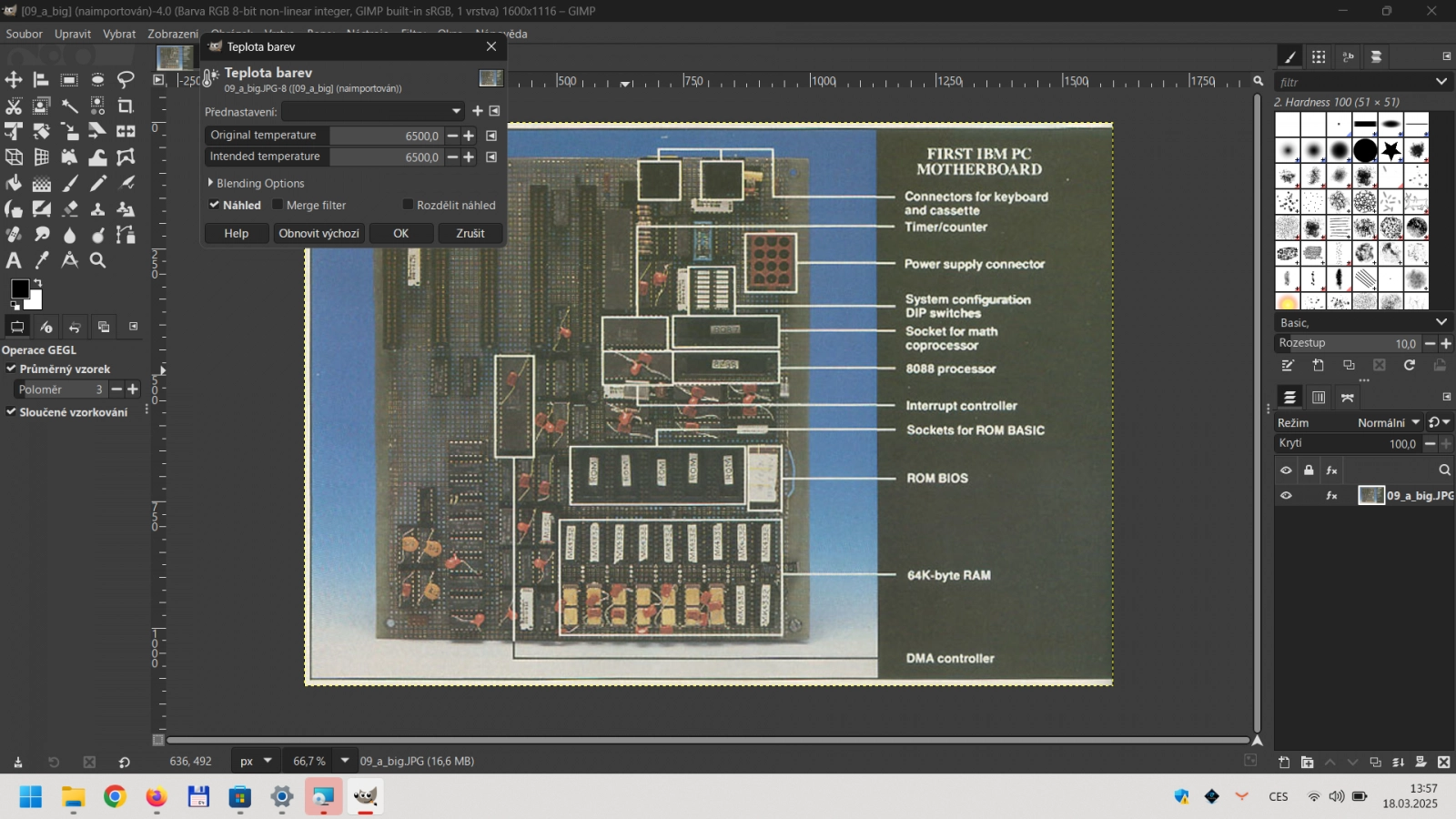Select the Rectangle Select tool
Image resolution: width=1456 pixels, height=819 pixels.
coord(69,80)
